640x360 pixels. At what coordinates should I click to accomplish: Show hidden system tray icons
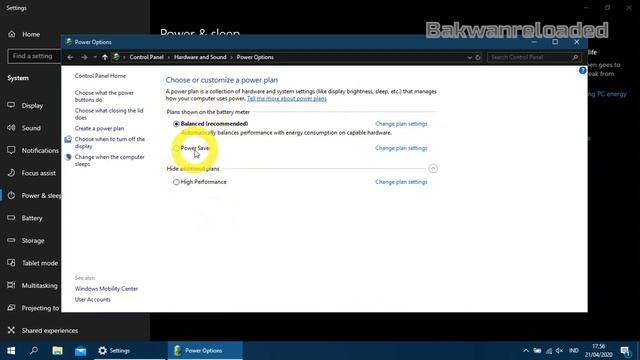[x=526, y=351]
